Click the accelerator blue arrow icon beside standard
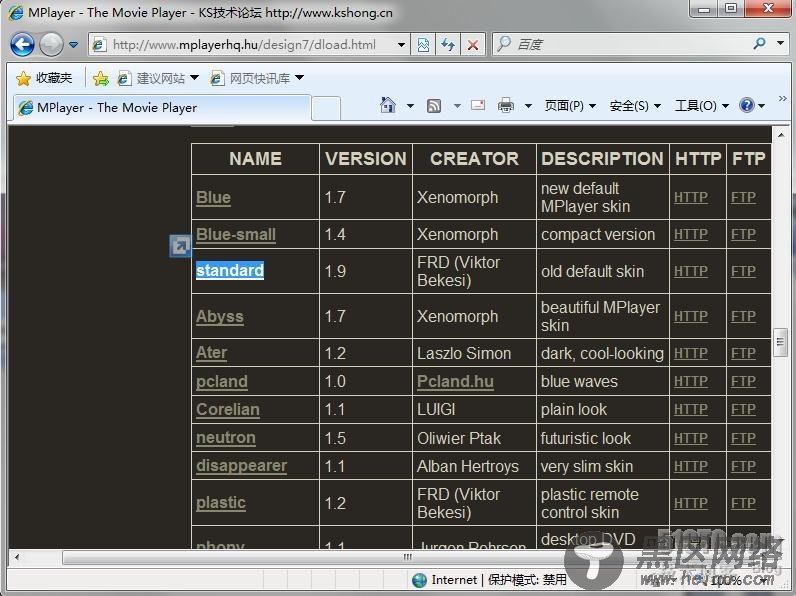Image resolution: width=796 pixels, height=596 pixels. pyautogui.click(x=180, y=246)
